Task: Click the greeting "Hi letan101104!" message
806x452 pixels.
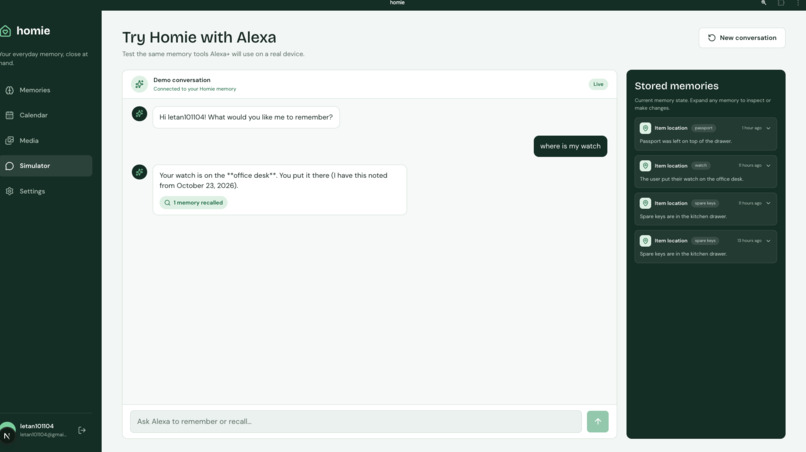Action: 246,117
